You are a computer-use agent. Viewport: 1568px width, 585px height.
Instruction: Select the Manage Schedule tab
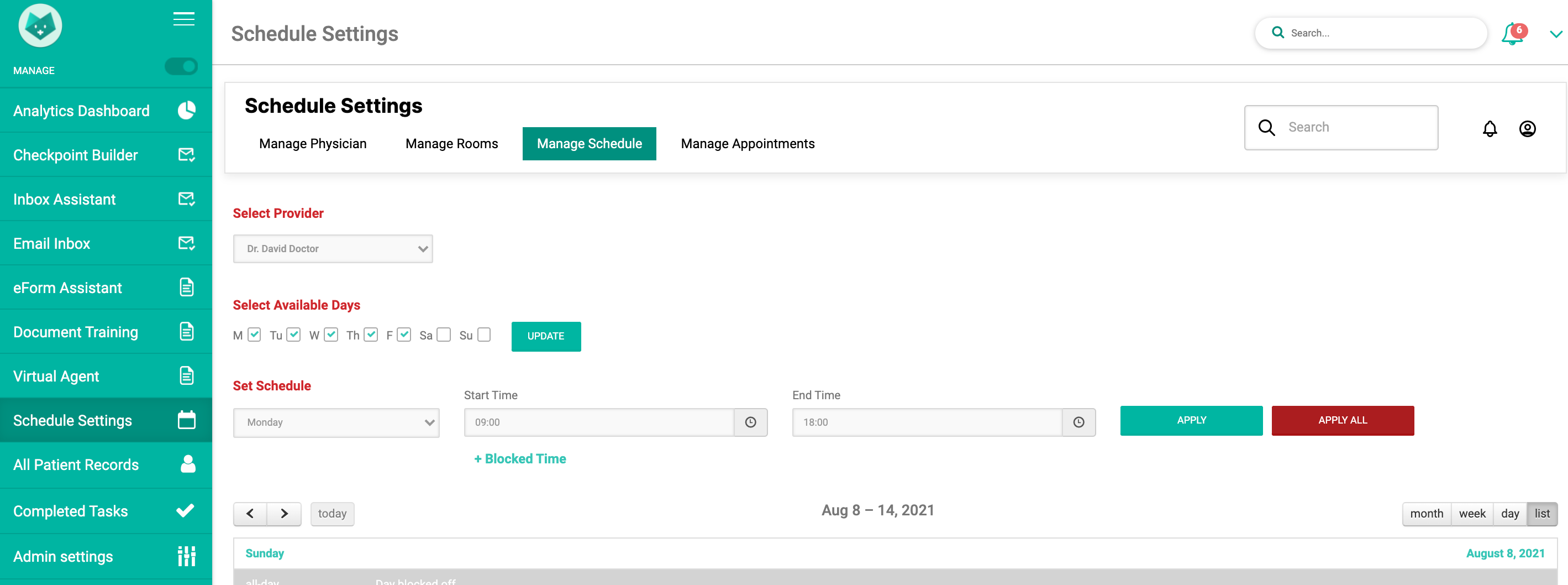(589, 144)
